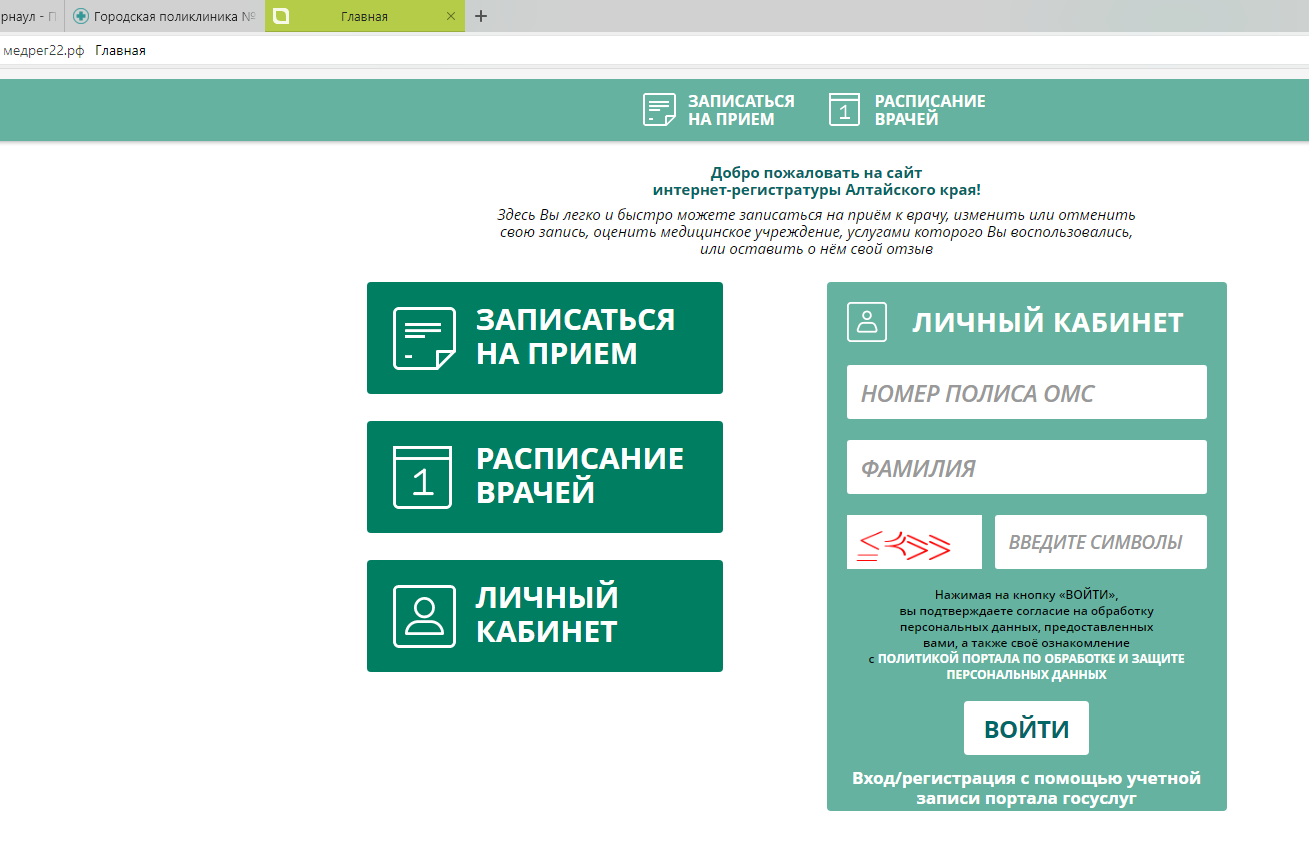This screenshot has height=865, width=1309.
Task: Open a new browser tab with plus
Action: pyautogui.click(x=481, y=16)
